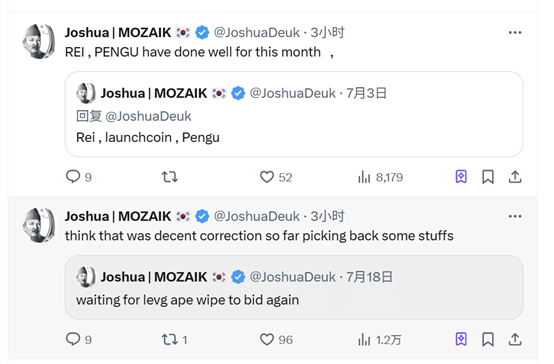554x364 pixels.
Task: Open quoted tweet about levg ape wipe
Action: pos(294,287)
